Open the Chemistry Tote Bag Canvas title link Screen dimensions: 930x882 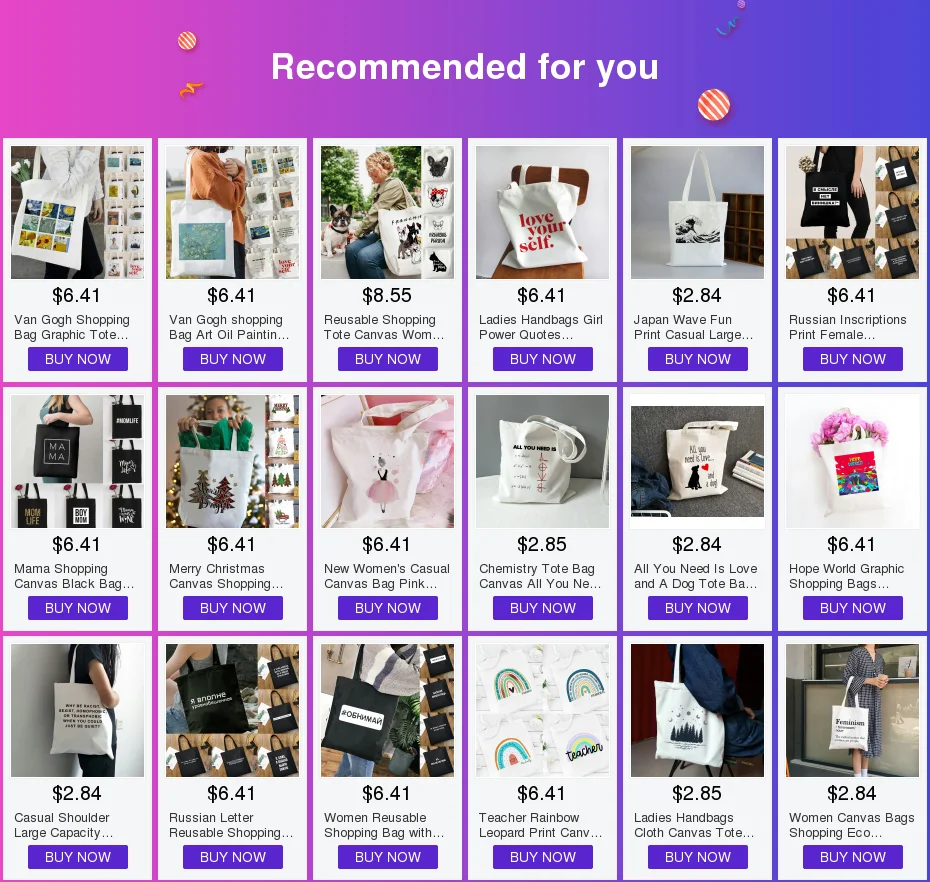pyautogui.click(x=540, y=576)
